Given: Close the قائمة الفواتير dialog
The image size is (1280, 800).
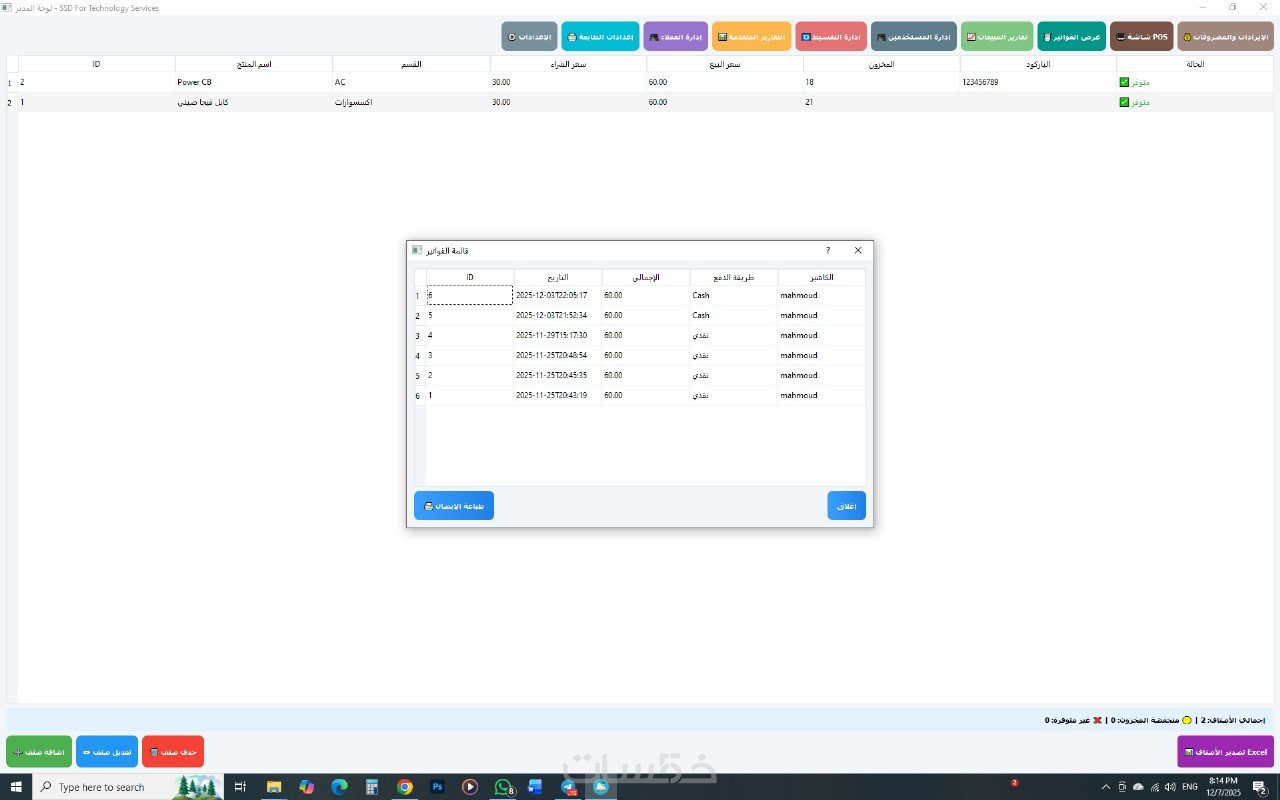Looking at the screenshot, I should tap(858, 250).
